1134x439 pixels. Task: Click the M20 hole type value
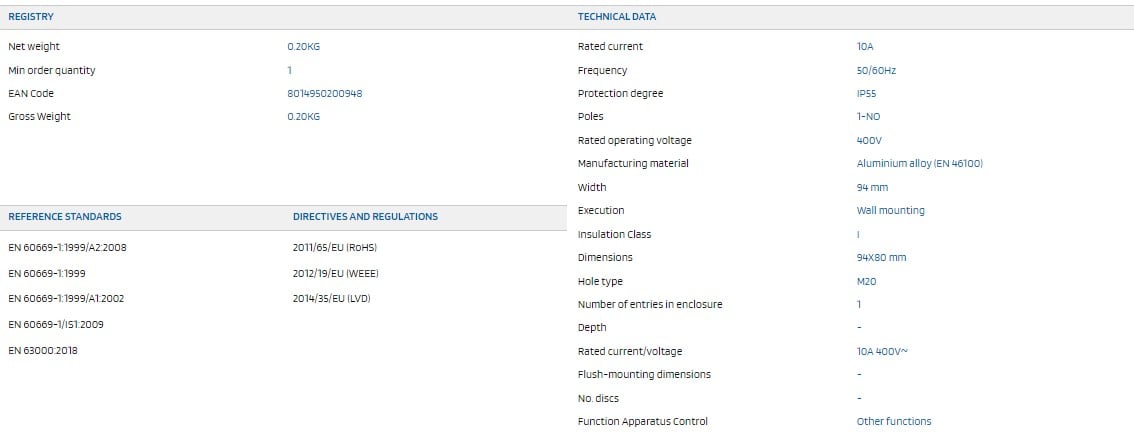[x=866, y=282]
